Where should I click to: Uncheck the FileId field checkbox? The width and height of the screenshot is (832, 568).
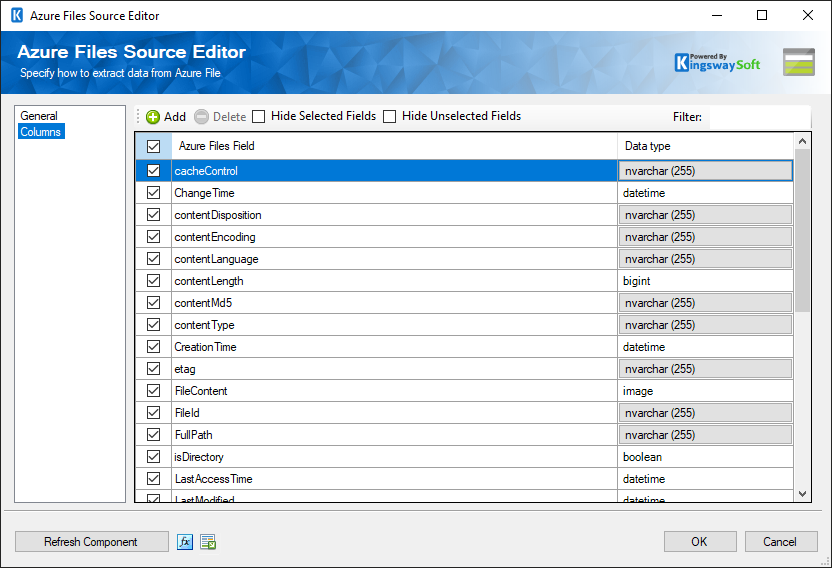coord(153,412)
